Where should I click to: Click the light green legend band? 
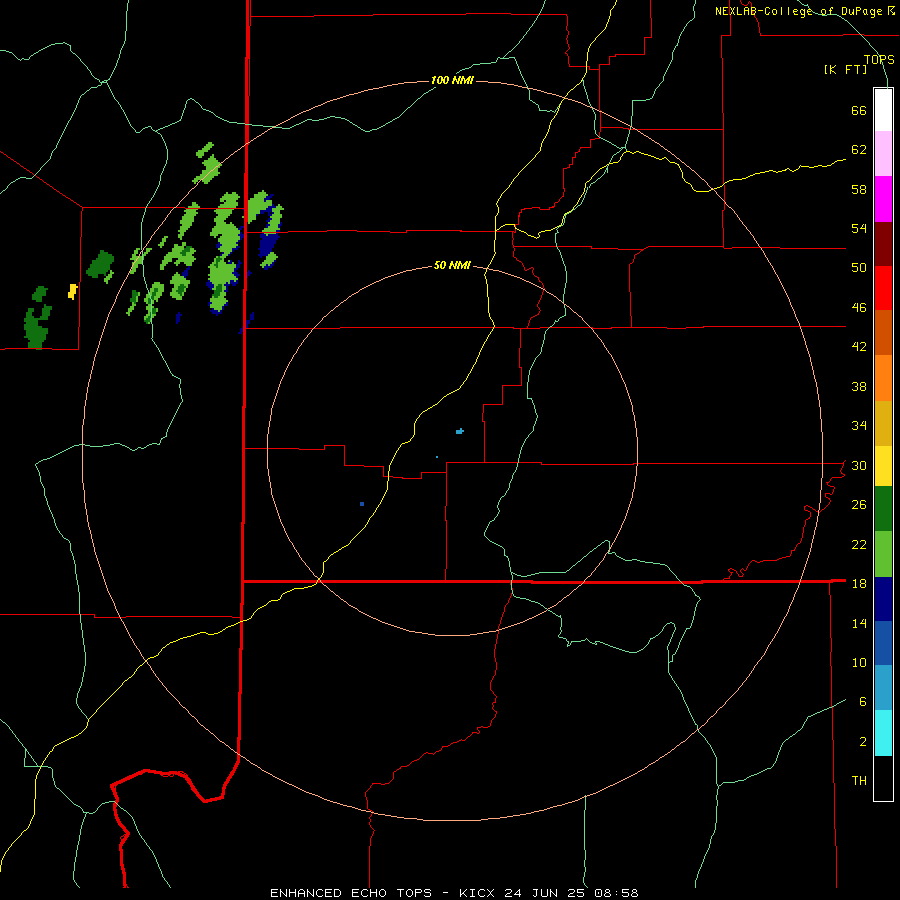[x=883, y=554]
